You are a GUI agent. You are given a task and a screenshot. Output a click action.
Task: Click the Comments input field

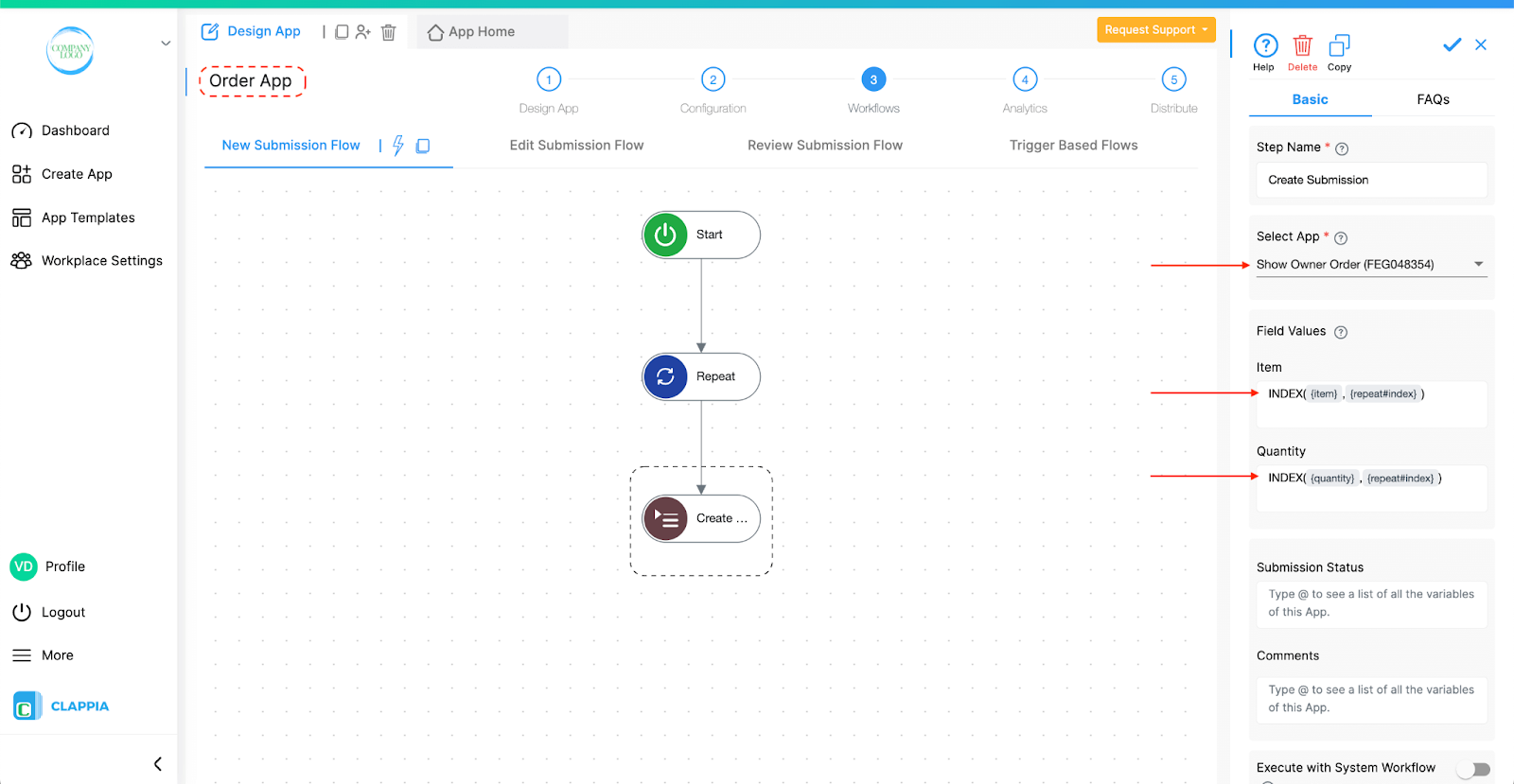[1371, 699]
